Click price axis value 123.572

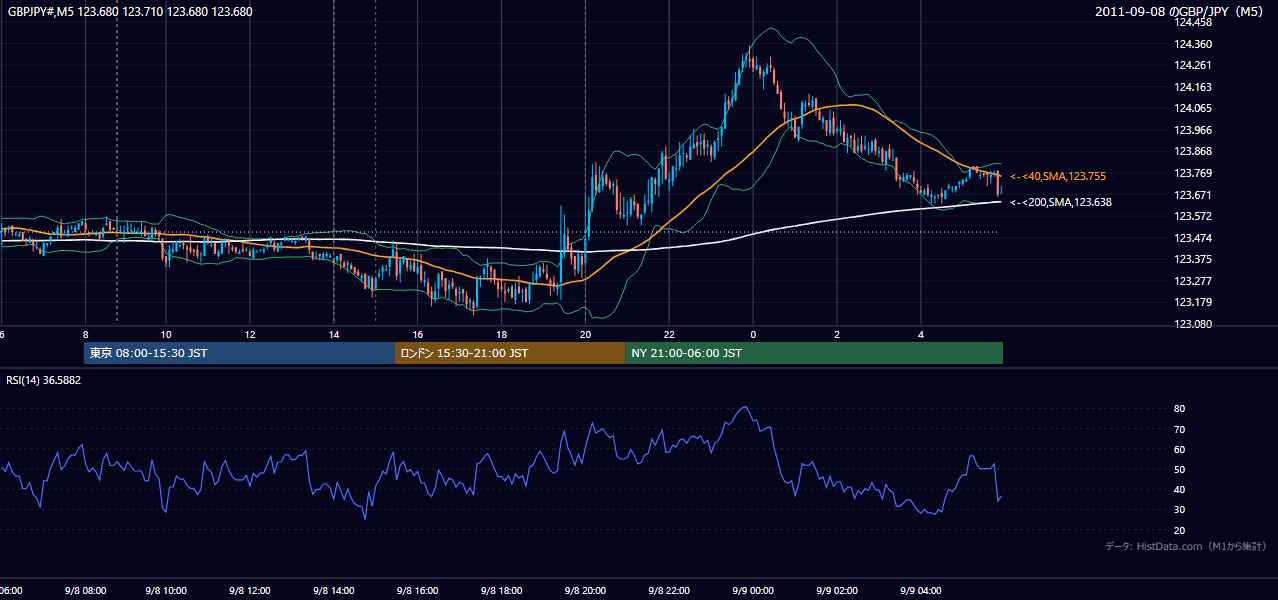click(x=1194, y=216)
